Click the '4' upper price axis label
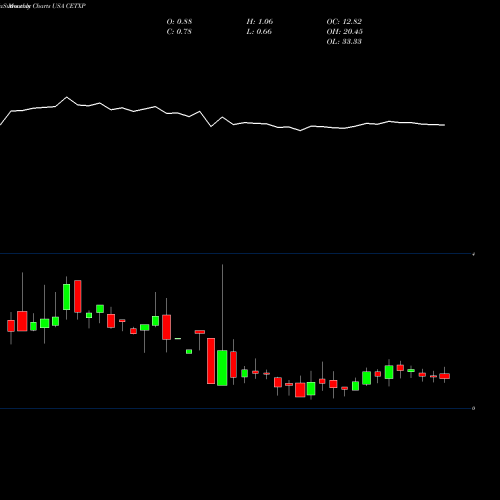 click(474, 254)
